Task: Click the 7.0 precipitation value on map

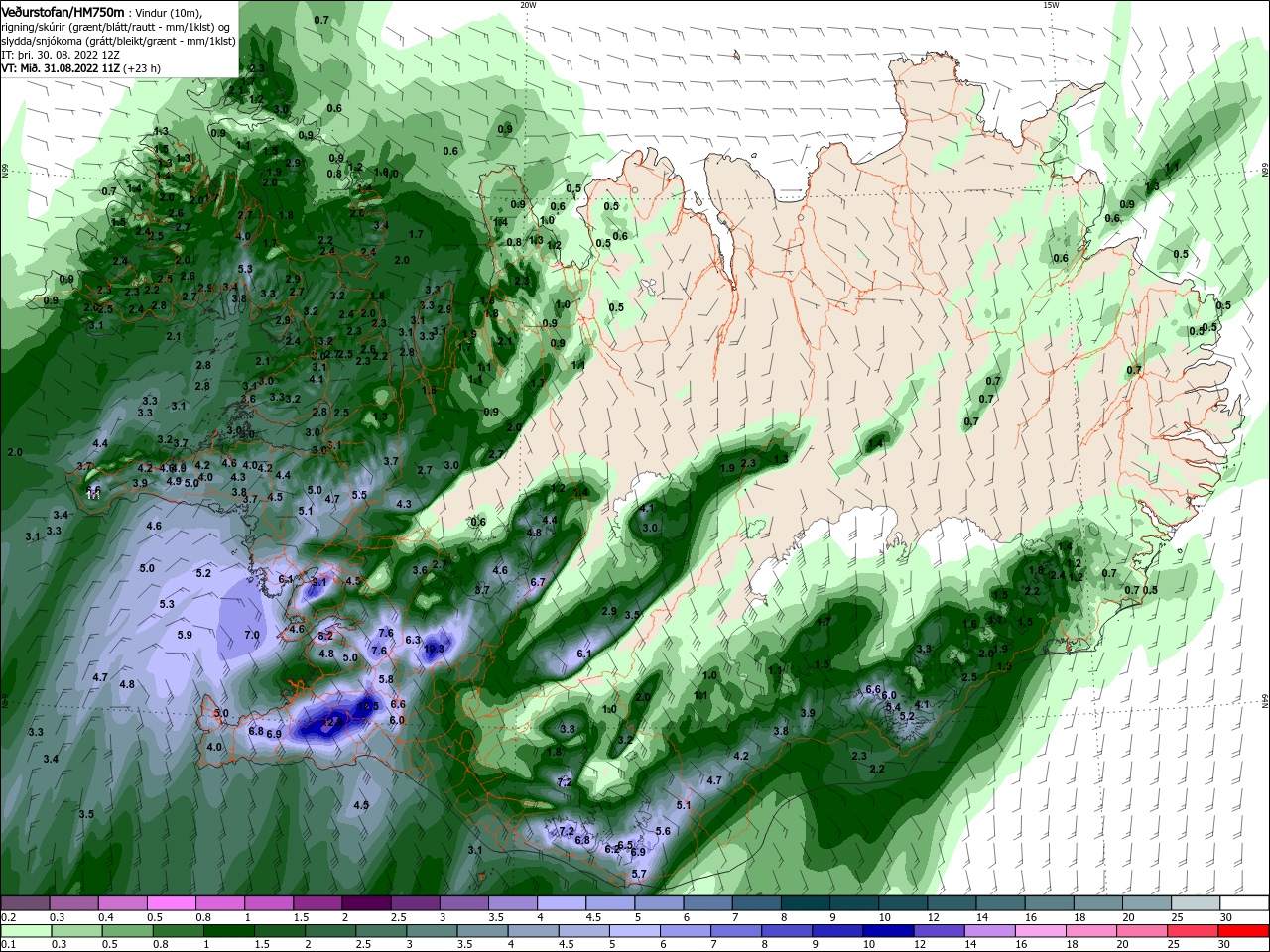Action: pyautogui.click(x=252, y=635)
